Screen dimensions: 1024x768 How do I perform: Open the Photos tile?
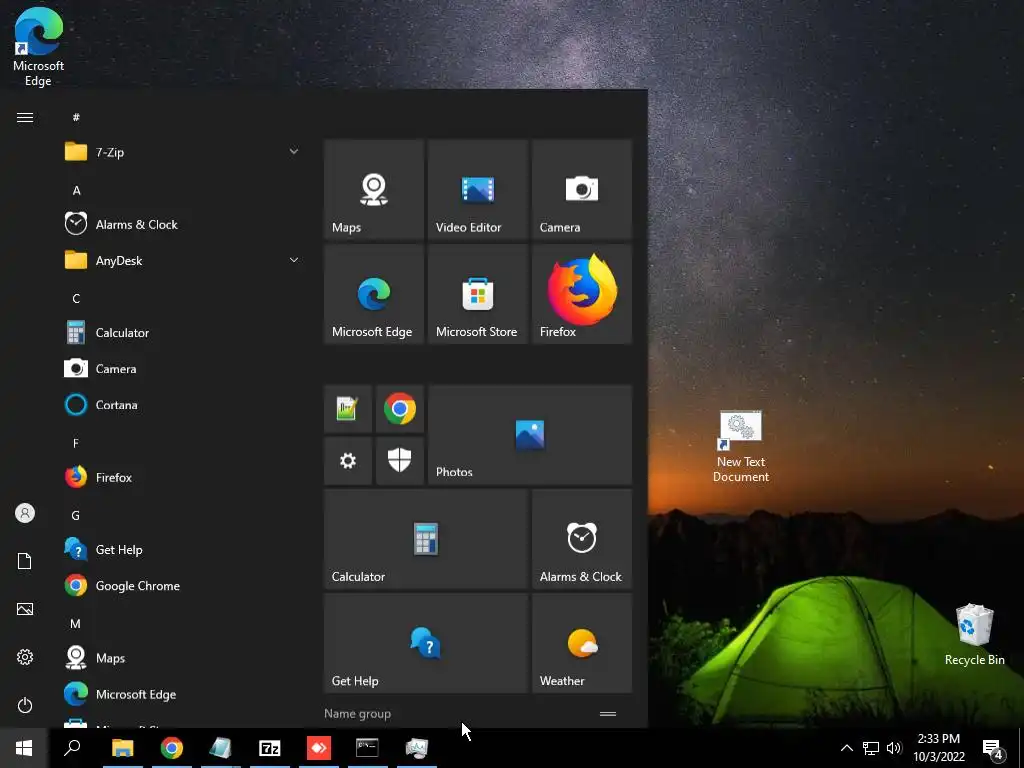[530, 435]
